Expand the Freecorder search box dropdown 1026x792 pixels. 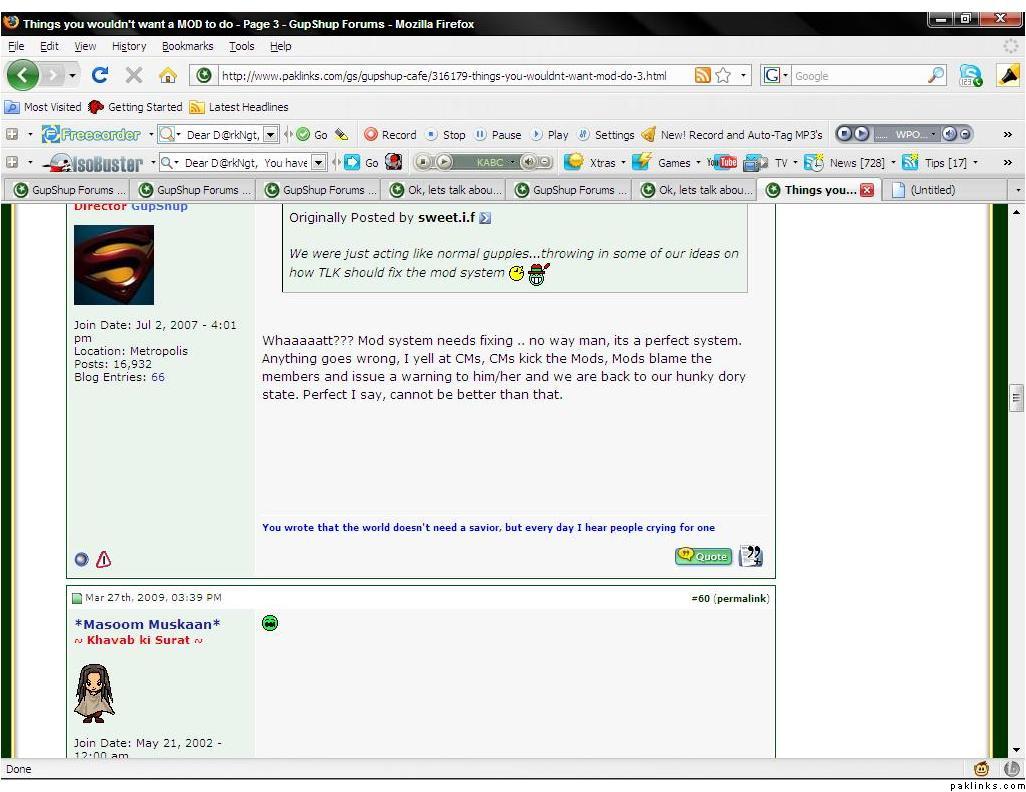pyautogui.click(x=270, y=134)
